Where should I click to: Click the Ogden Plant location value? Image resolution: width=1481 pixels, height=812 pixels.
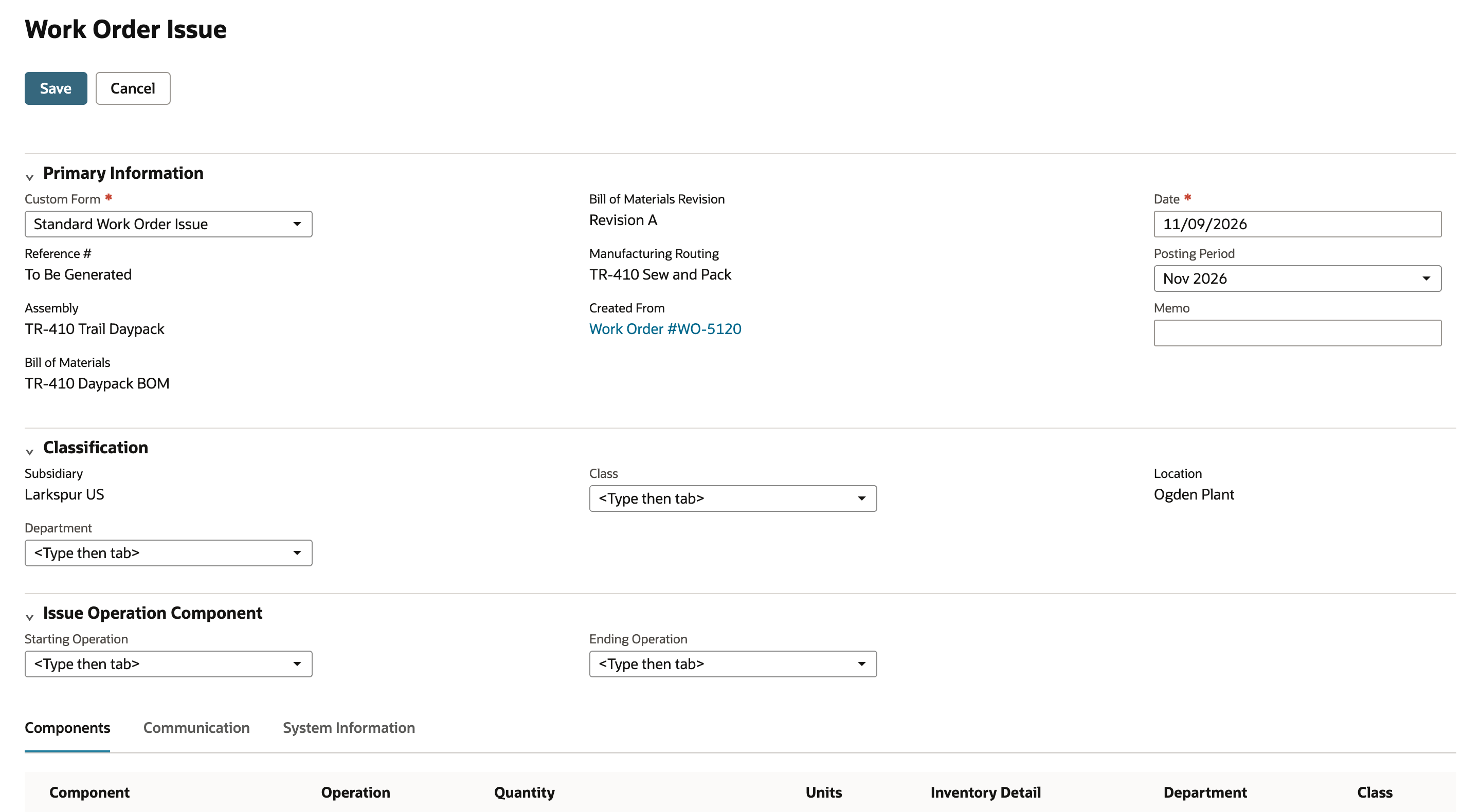1194,494
